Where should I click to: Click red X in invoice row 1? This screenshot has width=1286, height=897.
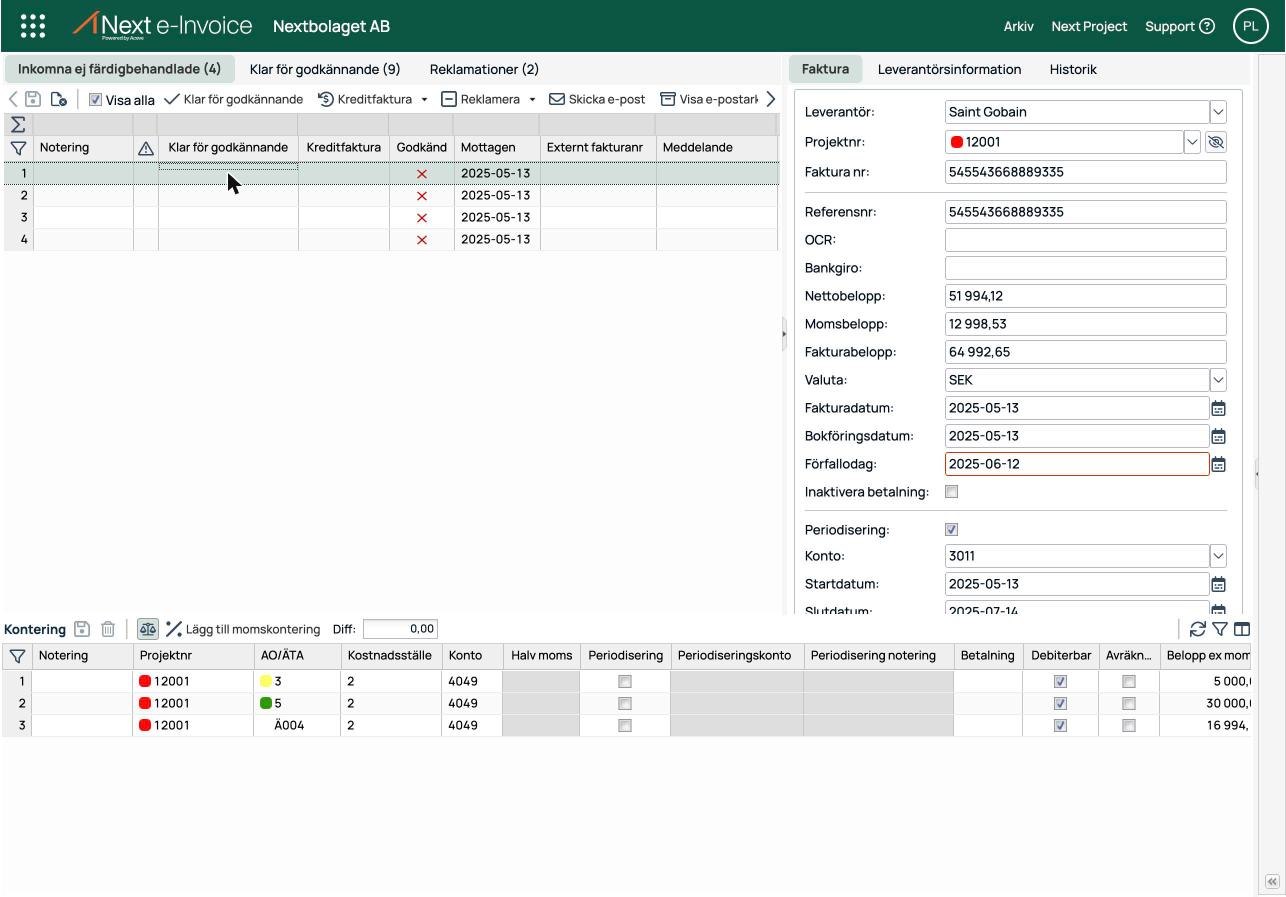point(422,174)
